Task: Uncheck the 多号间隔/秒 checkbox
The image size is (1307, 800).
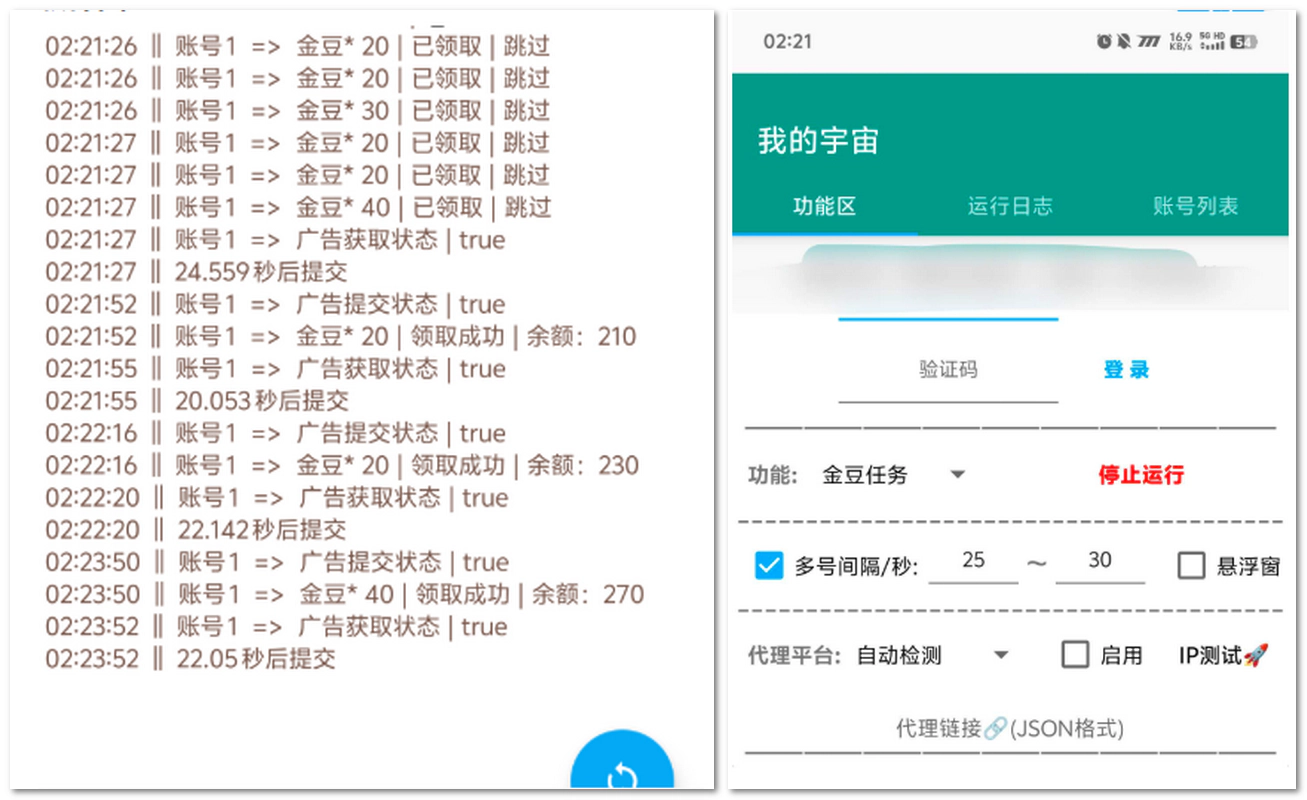Action: [x=768, y=566]
